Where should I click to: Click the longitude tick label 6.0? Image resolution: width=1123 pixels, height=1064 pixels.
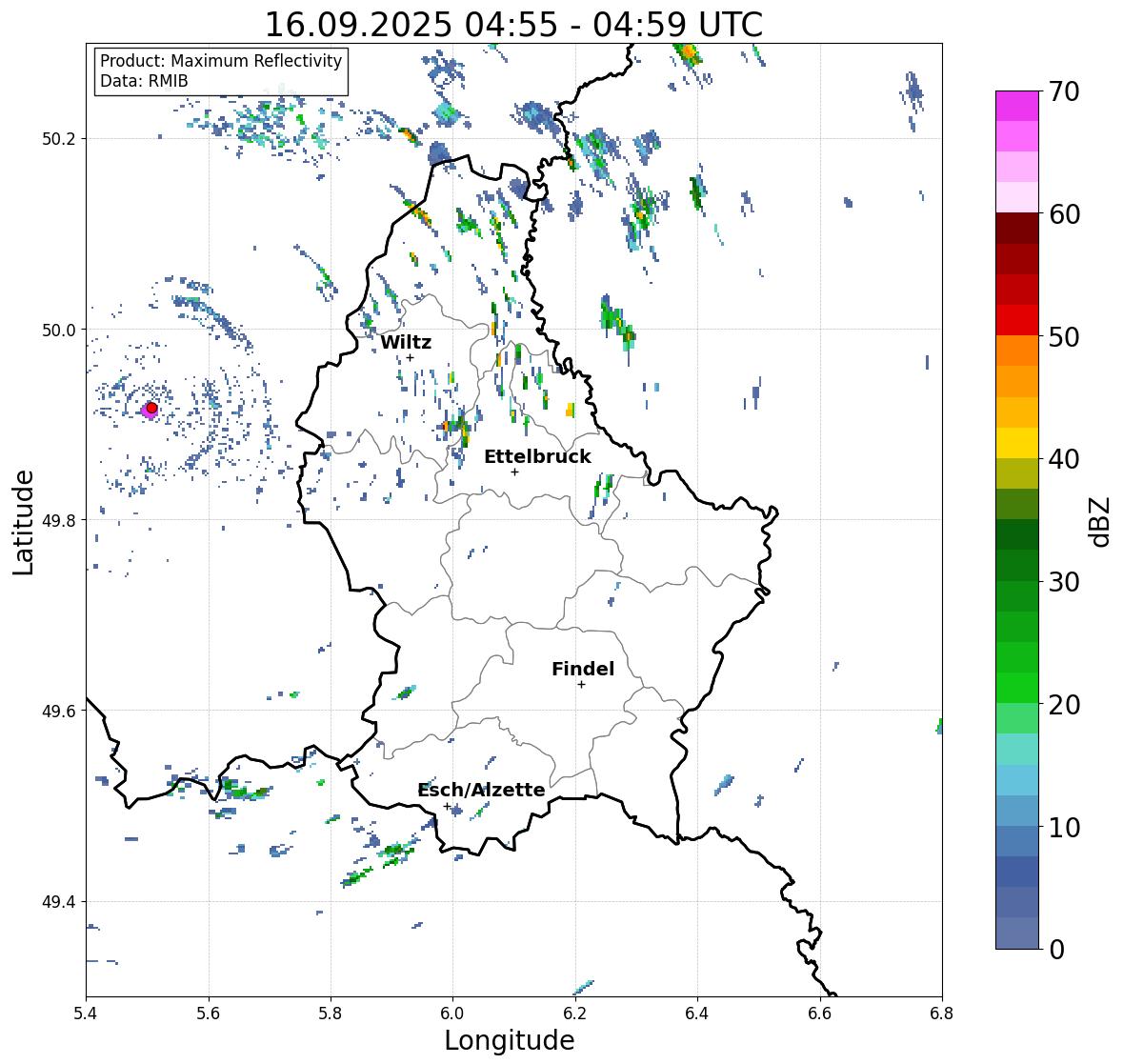452,1014
